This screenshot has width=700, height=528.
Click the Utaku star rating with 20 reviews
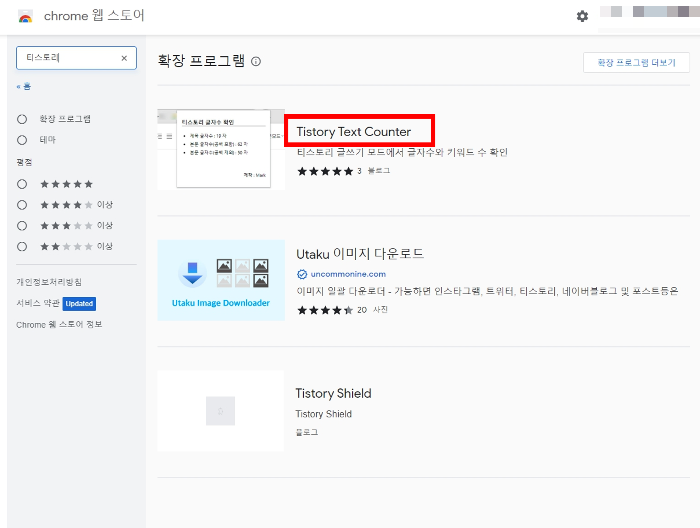[x=325, y=310]
